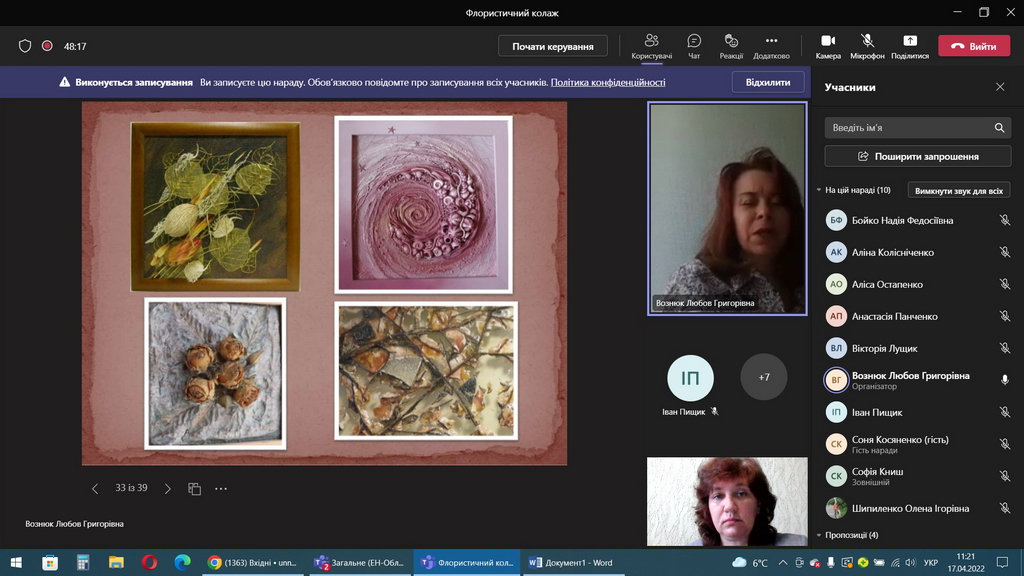This screenshot has width=1024, height=576.
Task: Collapse the На цій нараді section
Action: [x=819, y=190]
